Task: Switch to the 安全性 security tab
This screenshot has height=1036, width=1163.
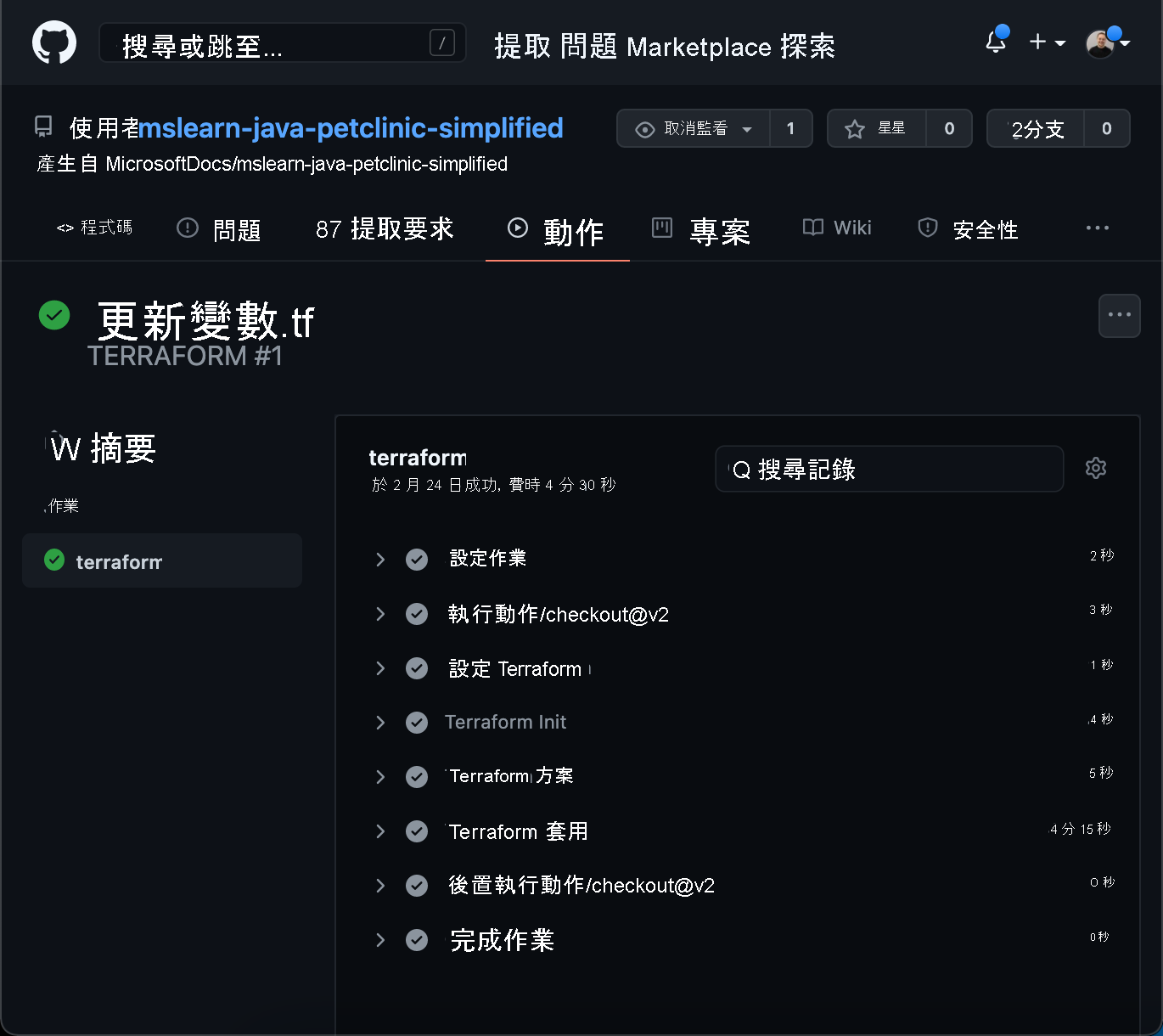Action: tap(968, 229)
